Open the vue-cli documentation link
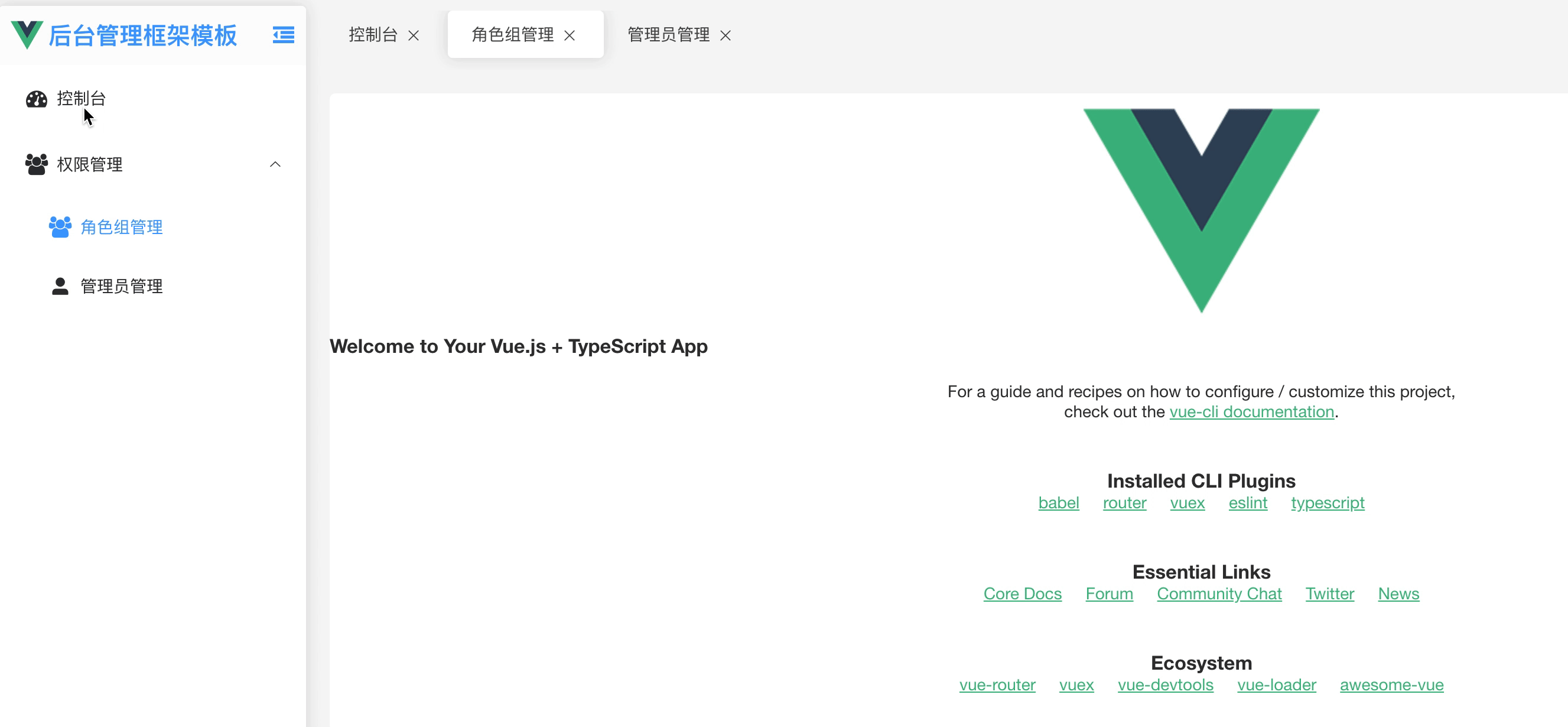The height and width of the screenshot is (727, 1568). point(1251,412)
